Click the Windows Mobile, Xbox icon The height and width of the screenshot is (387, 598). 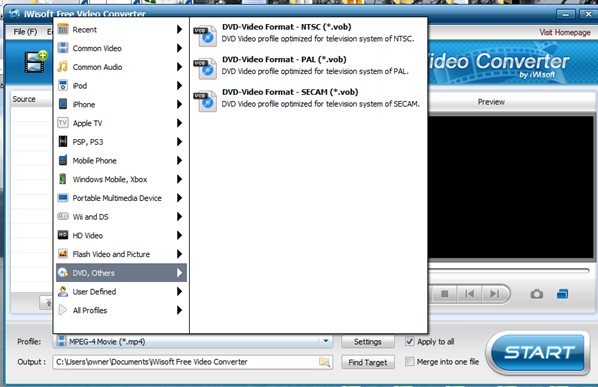click(x=63, y=179)
